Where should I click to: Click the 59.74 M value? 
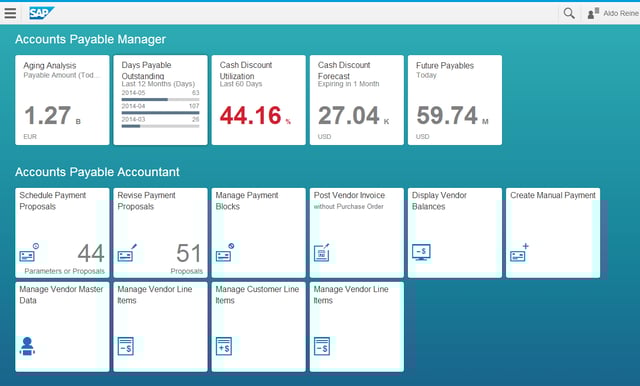452,115
